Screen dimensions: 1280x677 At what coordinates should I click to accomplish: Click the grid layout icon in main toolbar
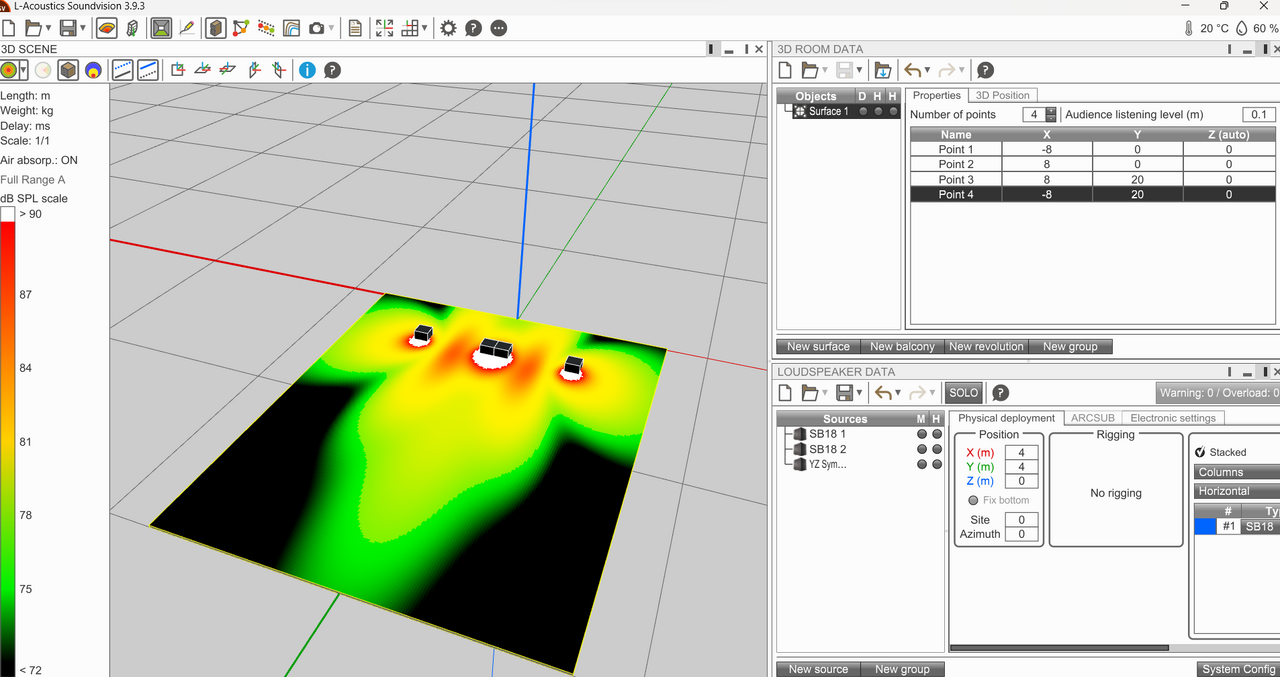pos(409,28)
